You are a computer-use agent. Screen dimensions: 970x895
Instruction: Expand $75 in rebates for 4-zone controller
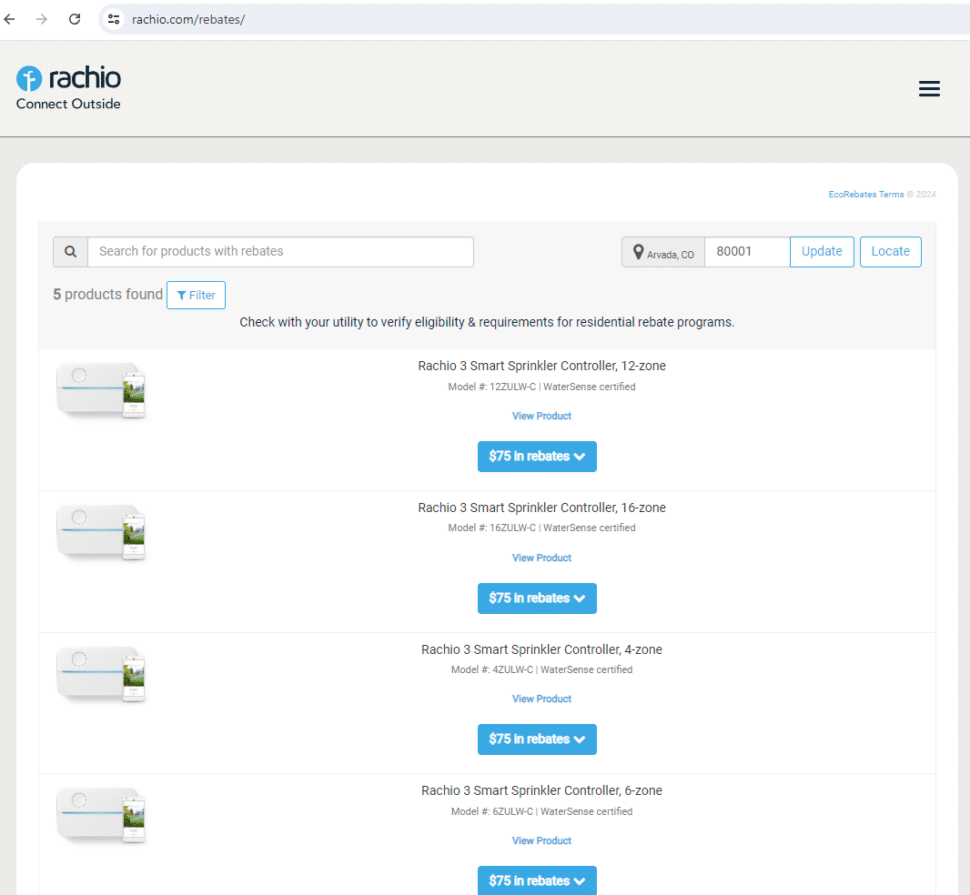point(537,739)
